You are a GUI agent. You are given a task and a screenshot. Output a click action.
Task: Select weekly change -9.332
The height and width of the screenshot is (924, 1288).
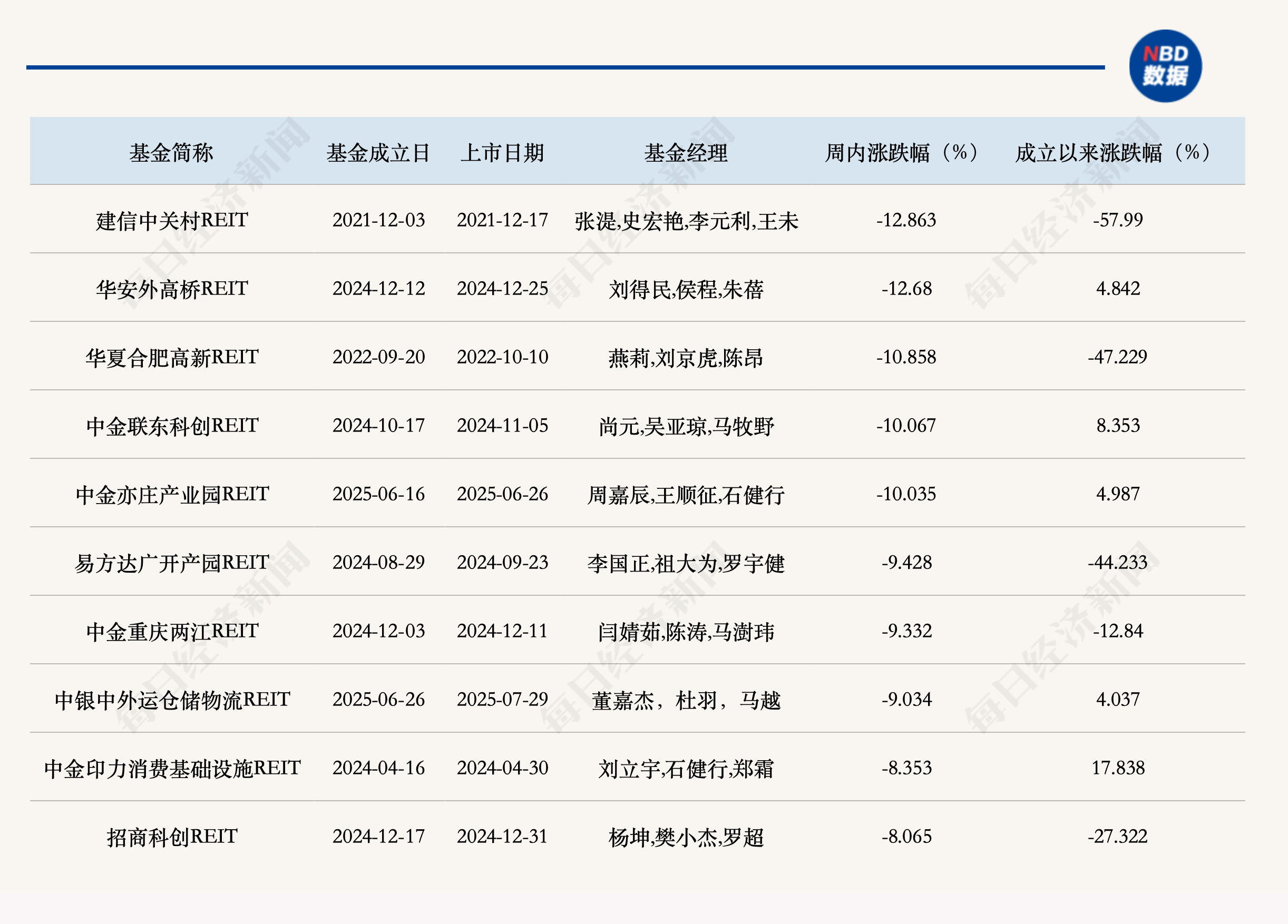click(906, 631)
